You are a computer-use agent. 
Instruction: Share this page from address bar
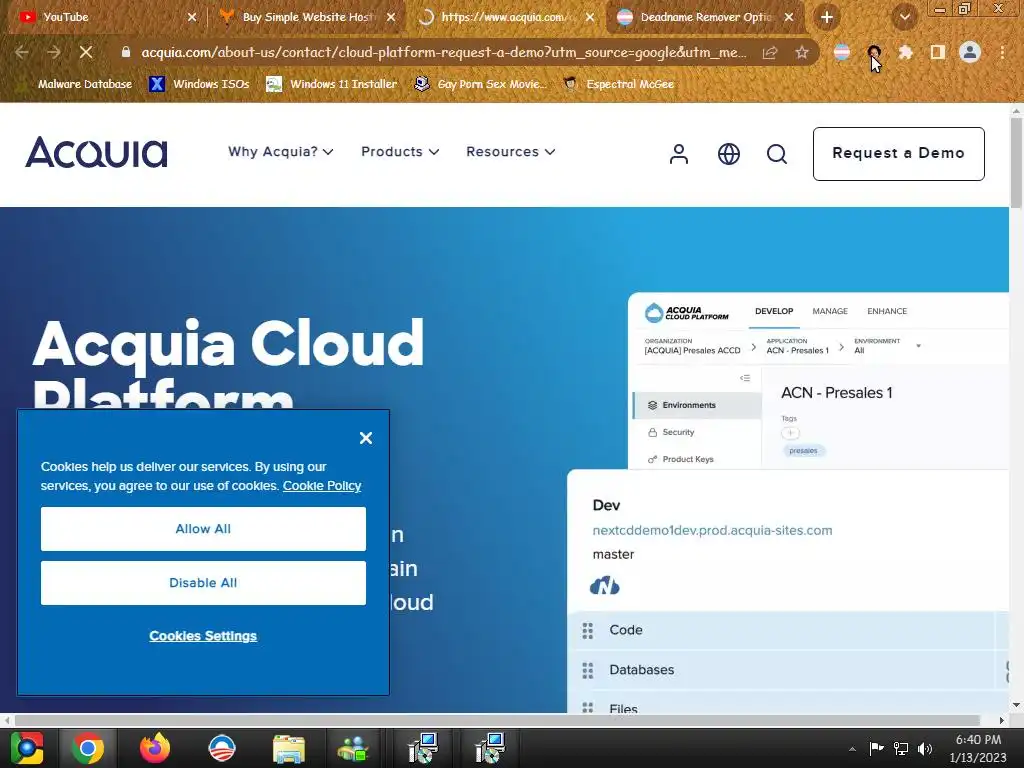(x=770, y=52)
